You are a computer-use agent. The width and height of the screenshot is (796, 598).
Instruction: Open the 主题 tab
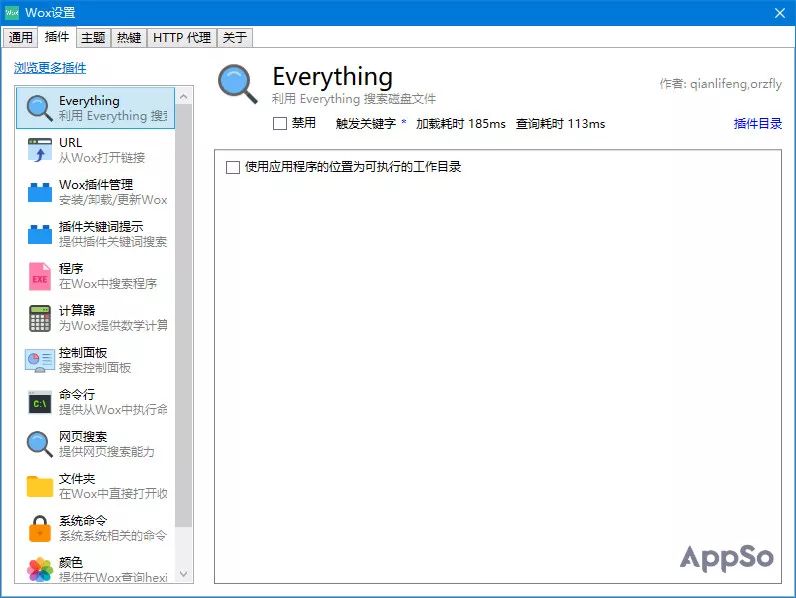(x=93, y=38)
